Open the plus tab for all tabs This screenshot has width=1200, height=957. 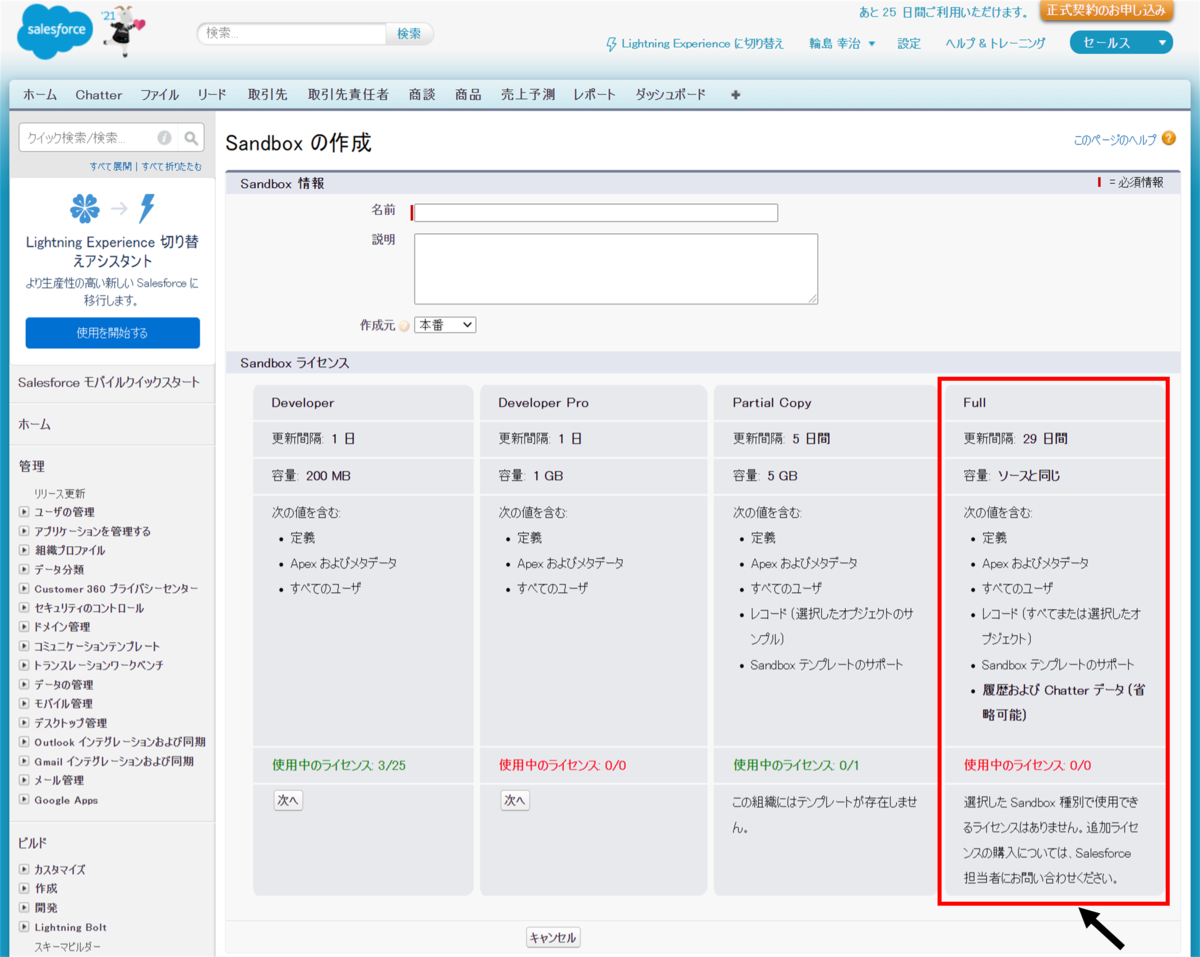(x=736, y=95)
